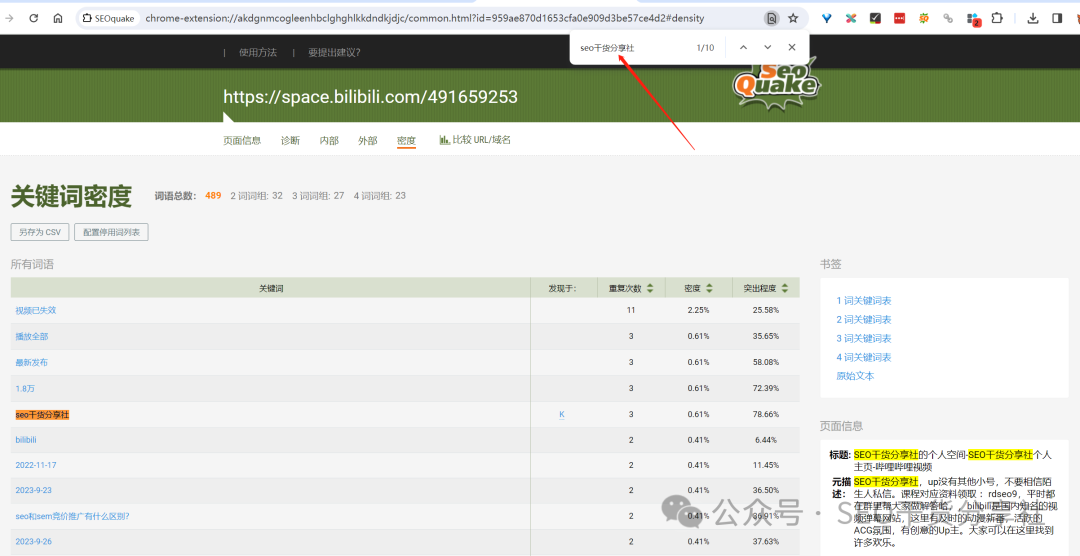The width and height of the screenshot is (1080, 556).
Task: Close the find bar with X
Action: [791, 48]
